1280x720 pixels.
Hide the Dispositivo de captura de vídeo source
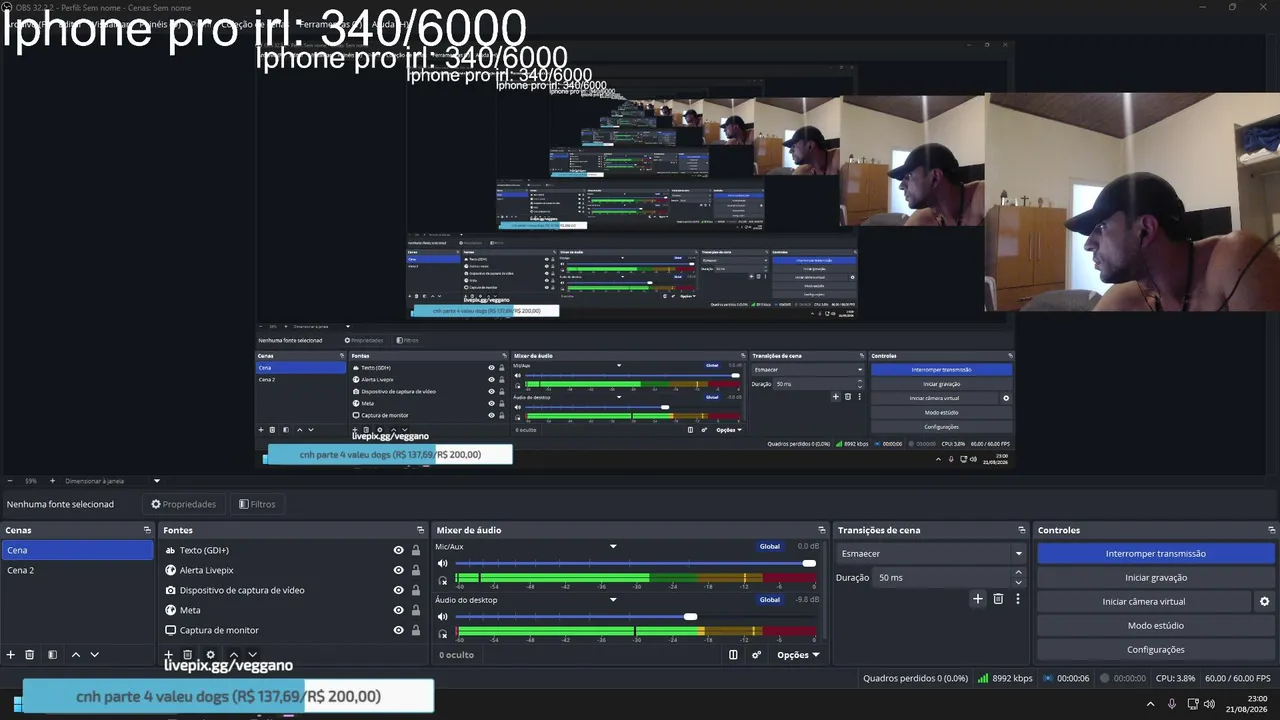399,590
